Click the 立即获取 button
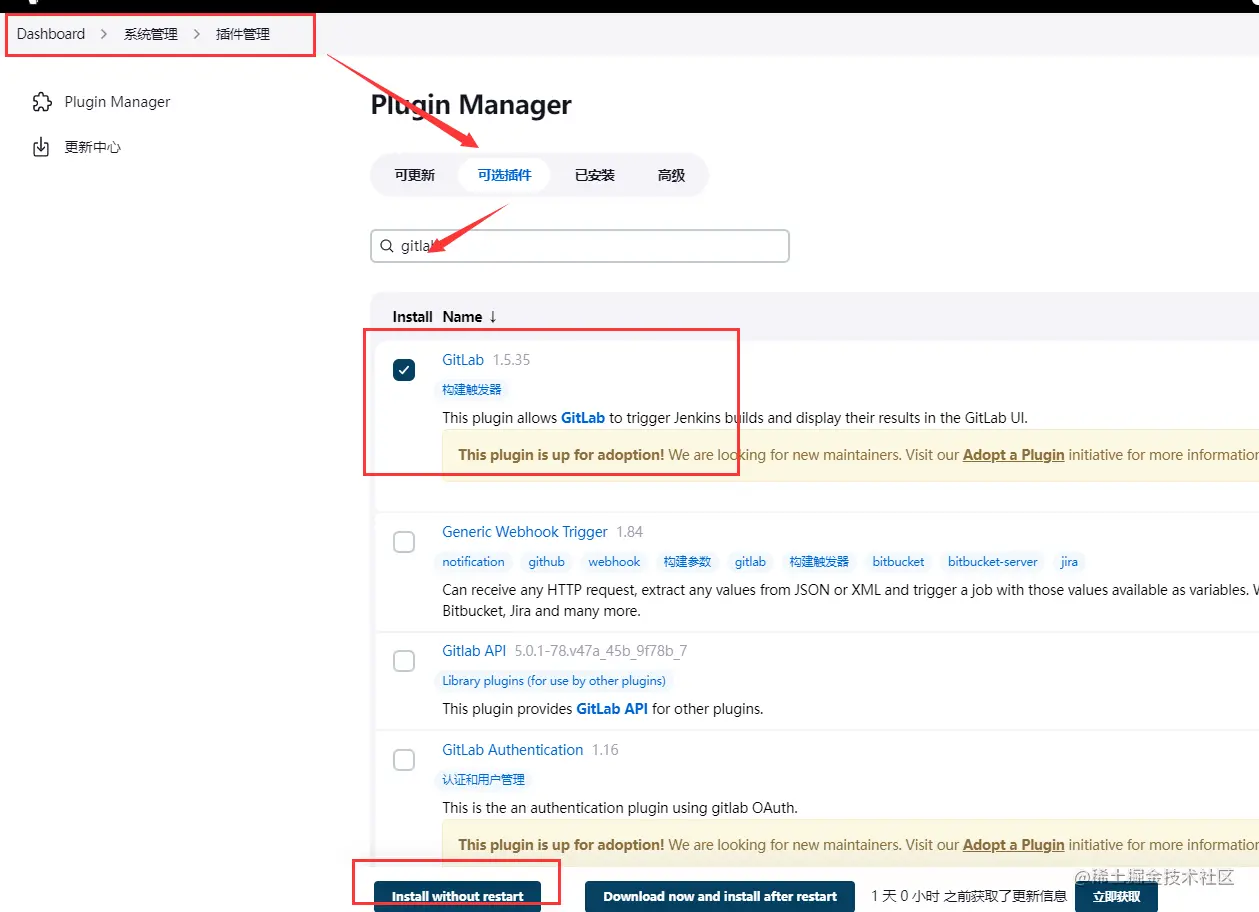 pyautogui.click(x=1116, y=896)
